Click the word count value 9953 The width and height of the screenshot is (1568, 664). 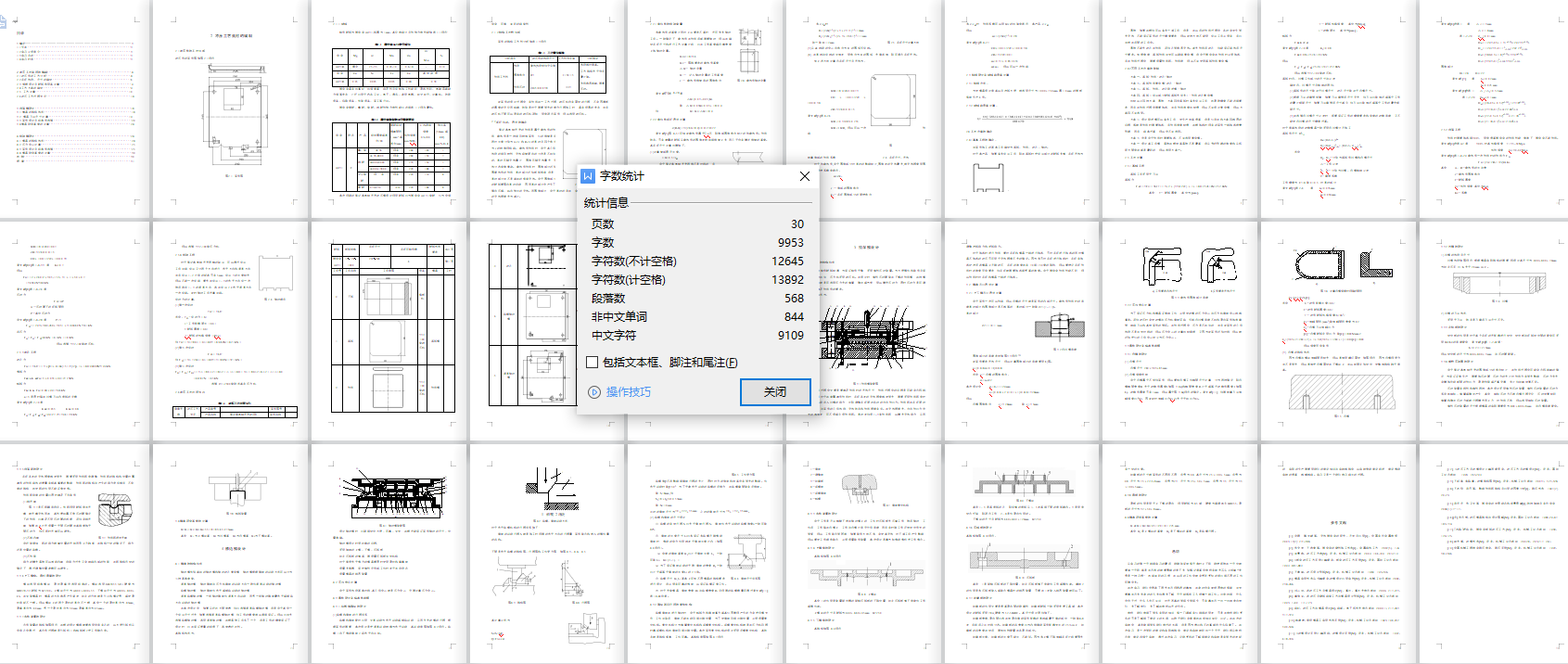click(791, 243)
